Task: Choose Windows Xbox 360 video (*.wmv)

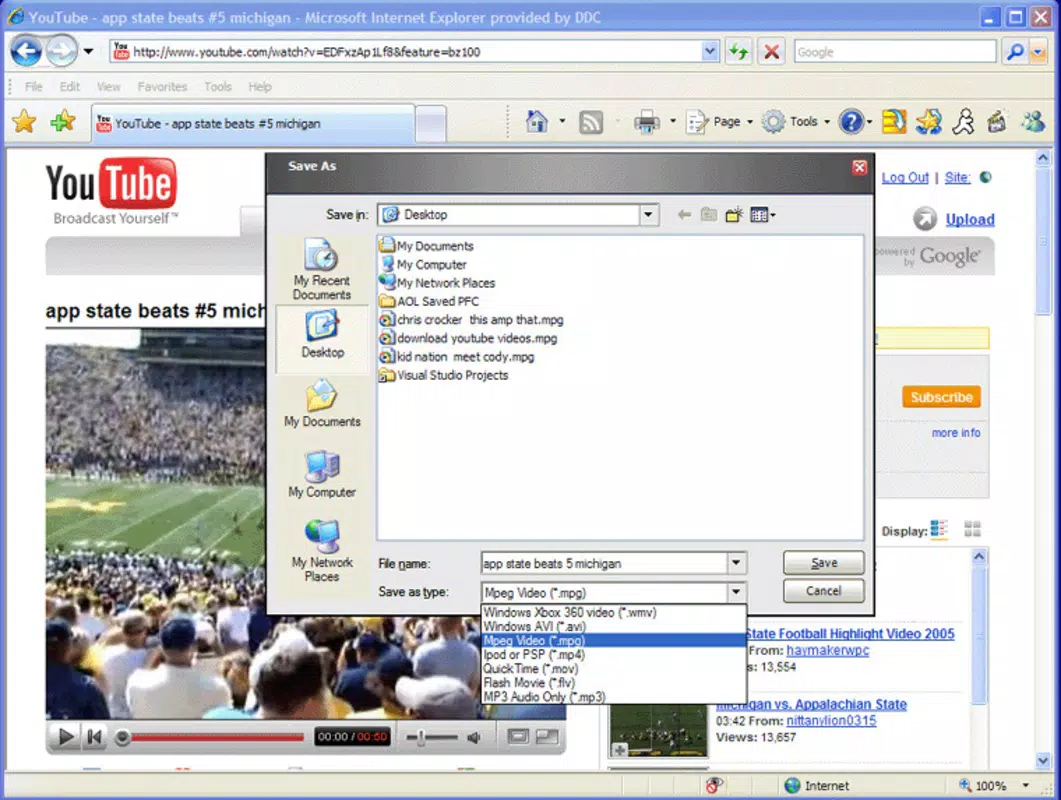Action: coord(613,612)
